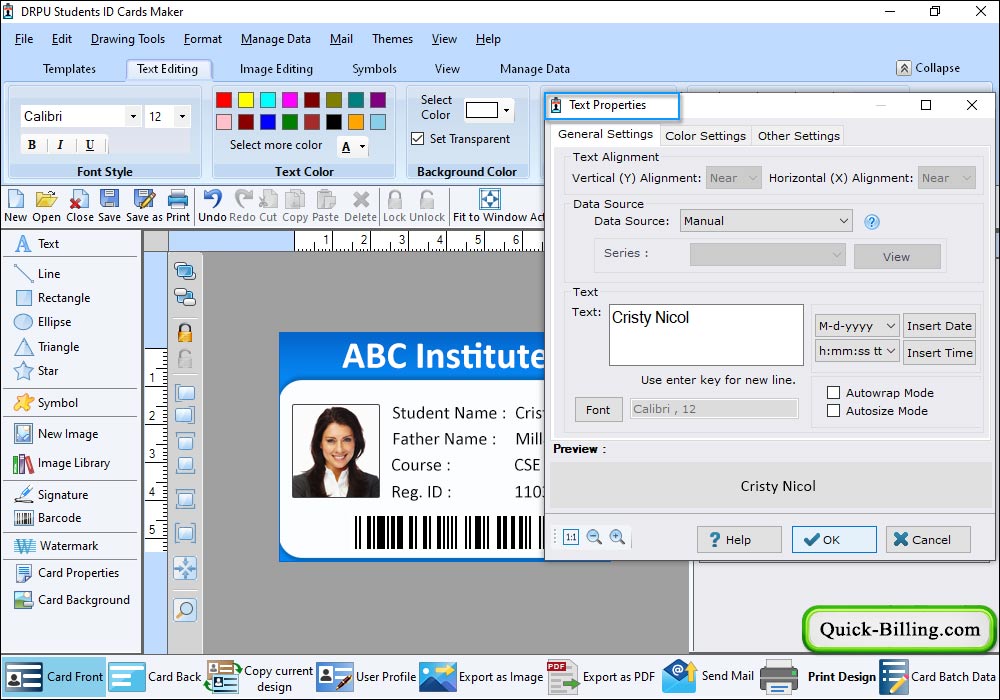Toggle the Set Transparent checkbox
Viewport: 1000px width, 700px height.
point(418,138)
